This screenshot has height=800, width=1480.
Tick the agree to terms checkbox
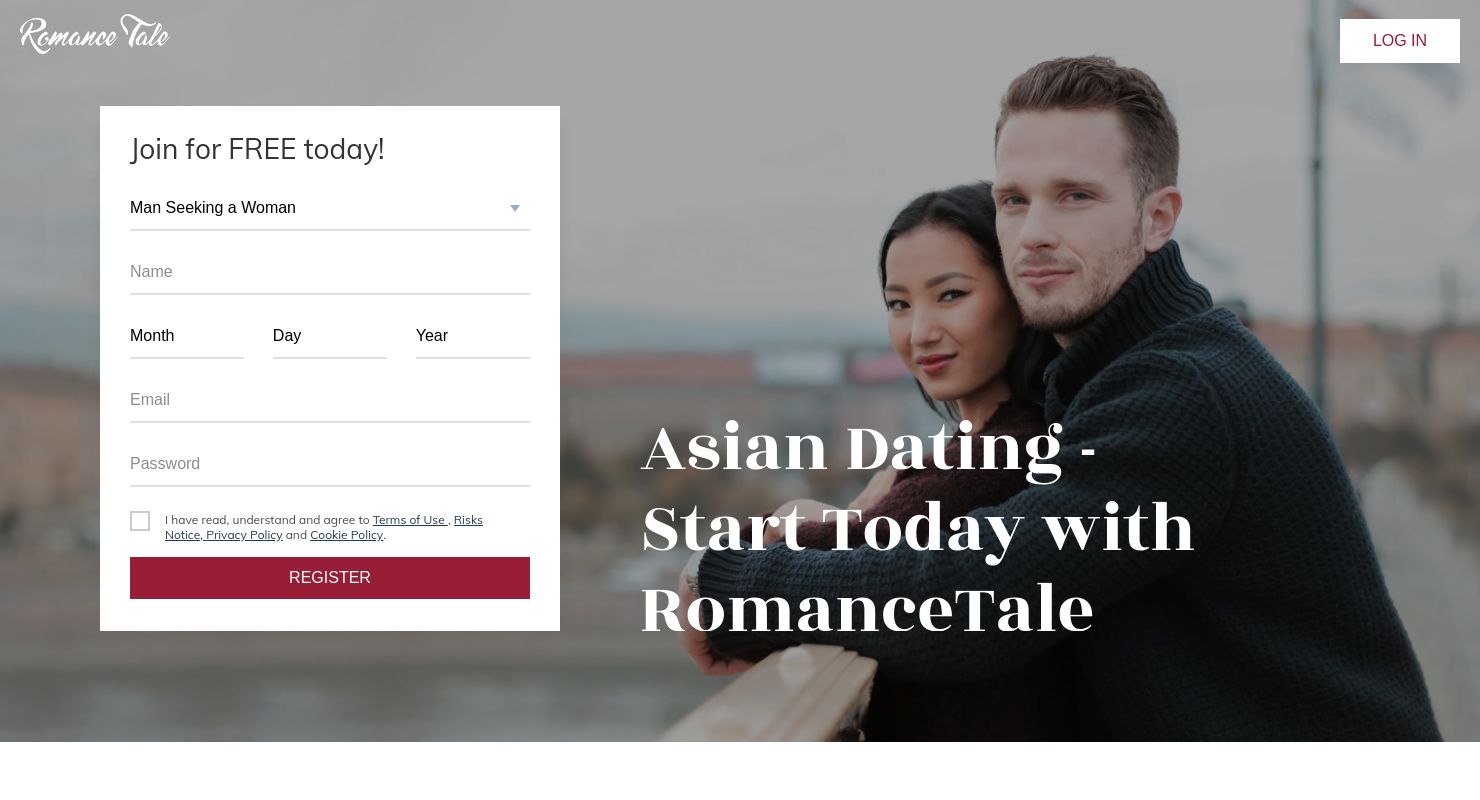[140, 521]
